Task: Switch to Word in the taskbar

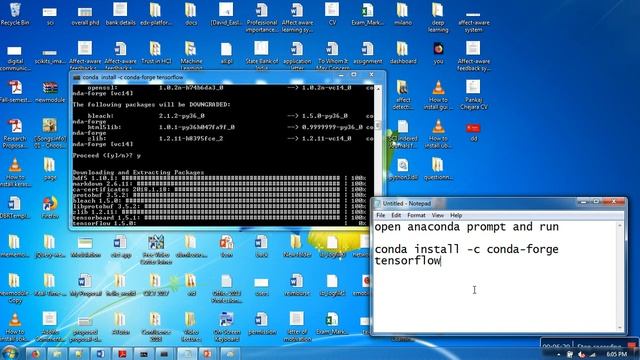Action: coord(100,353)
